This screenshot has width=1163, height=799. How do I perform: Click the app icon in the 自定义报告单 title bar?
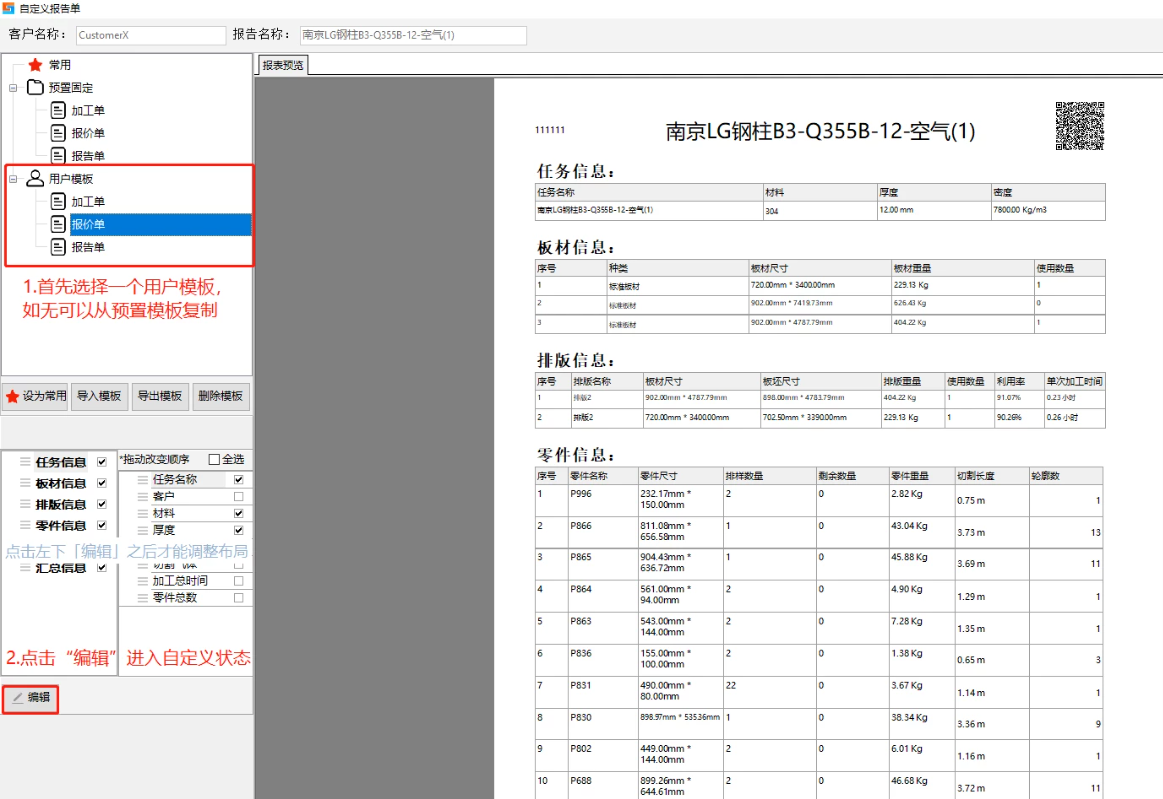(8, 8)
